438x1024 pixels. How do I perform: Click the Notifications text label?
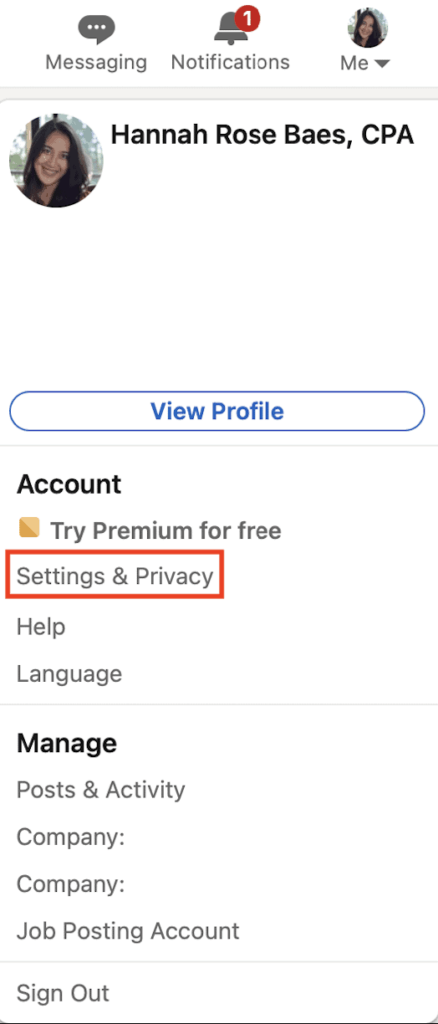(230, 63)
